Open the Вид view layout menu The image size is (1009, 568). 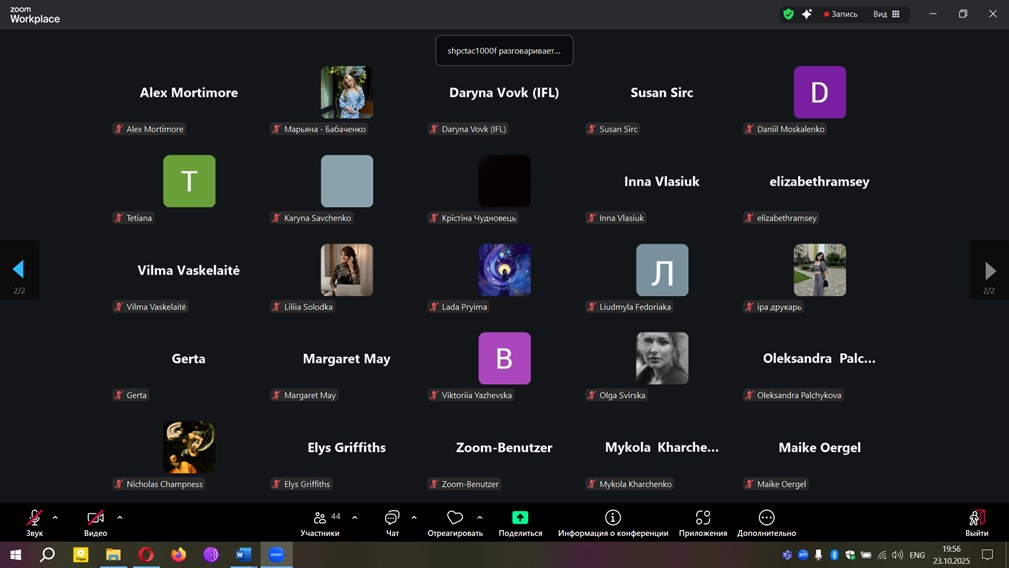coord(886,14)
